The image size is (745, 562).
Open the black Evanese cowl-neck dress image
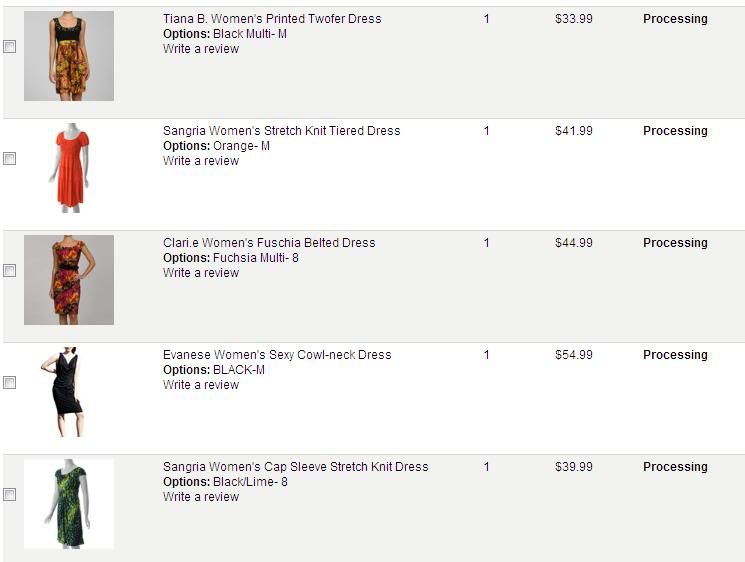(64, 392)
